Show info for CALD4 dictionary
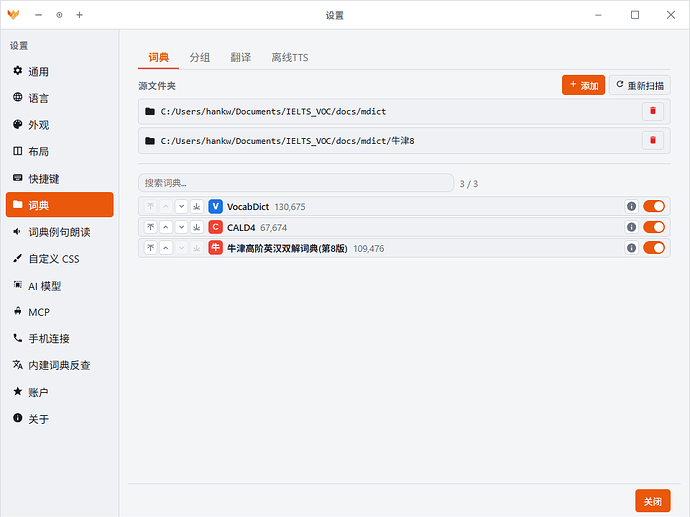The image size is (690, 517). coord(631,227)
